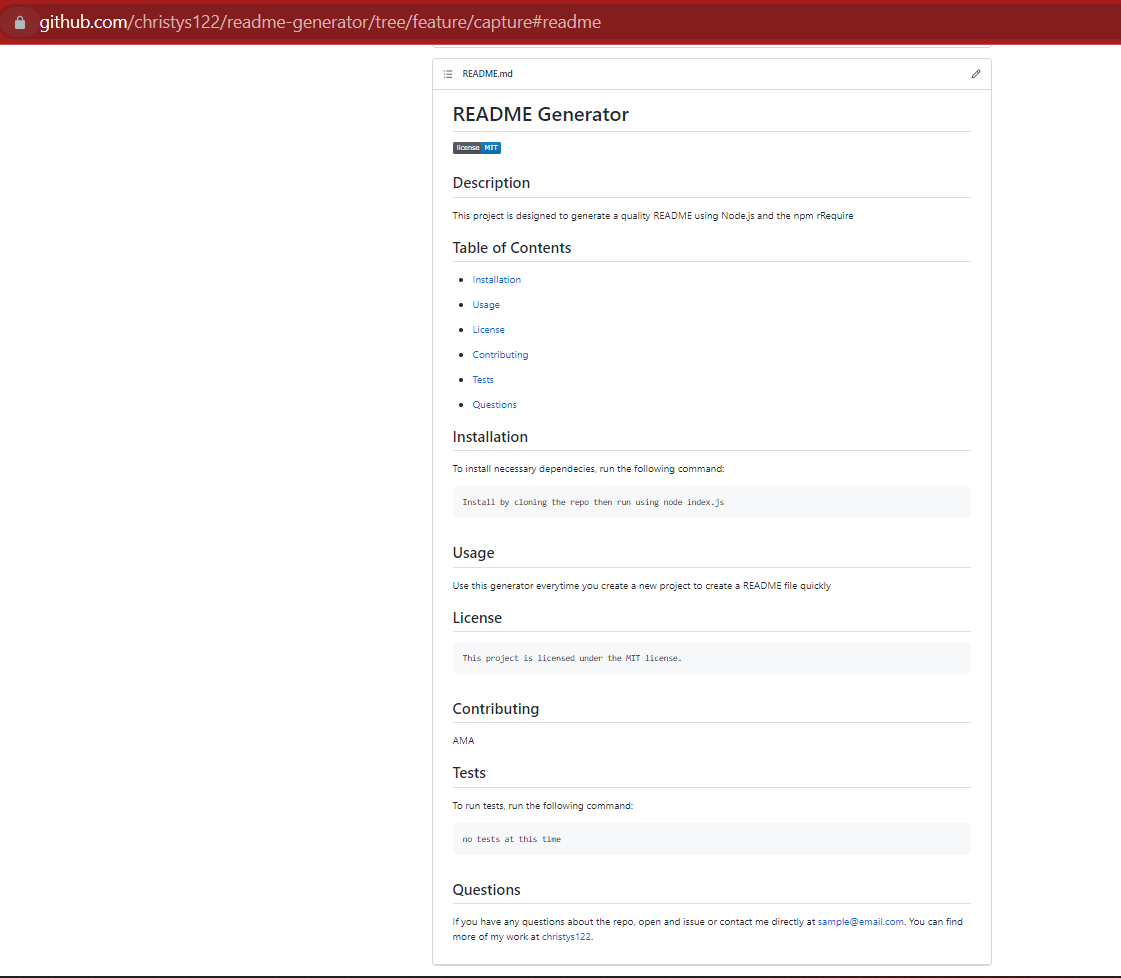Visit the christys122 profile link
1121x978 pixels.
[566, 937]
